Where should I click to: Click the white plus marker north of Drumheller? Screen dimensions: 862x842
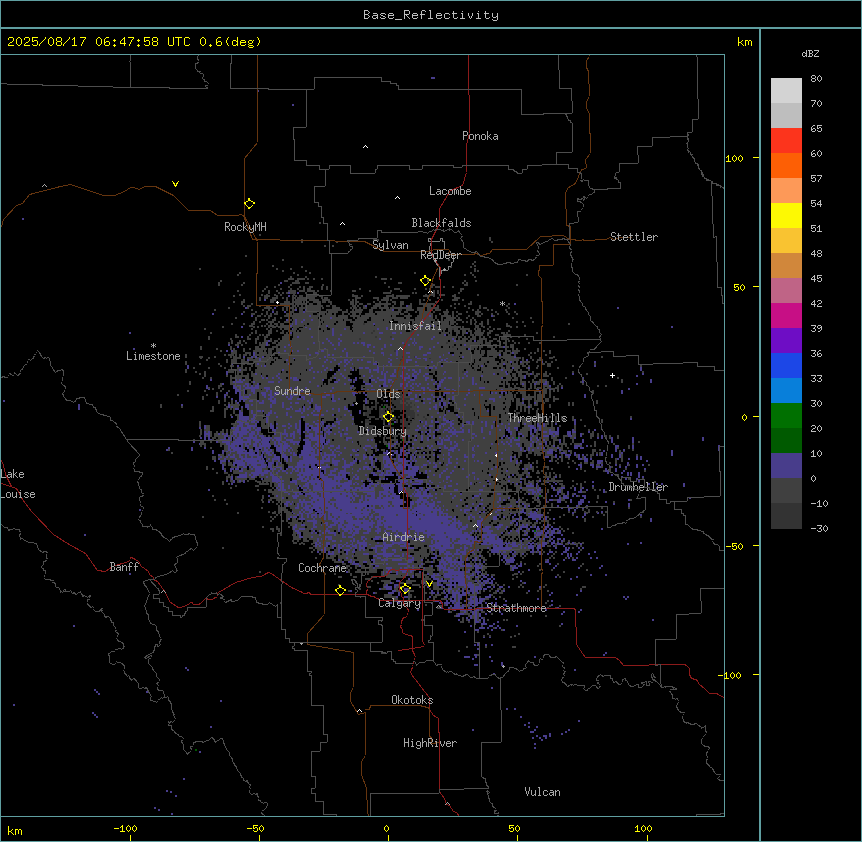612,375
